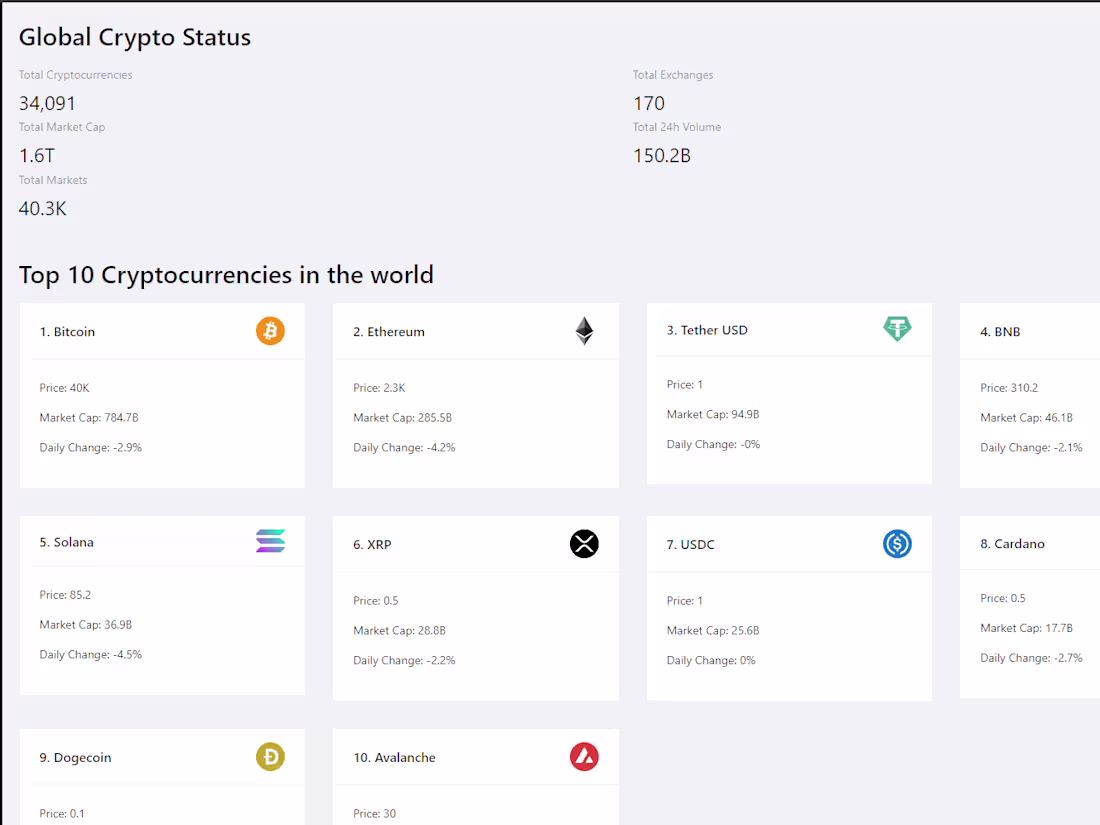The image size is (1100, 825).
Task: Click the Total Exchanges value 170
Action: click(x=649, y=103)
